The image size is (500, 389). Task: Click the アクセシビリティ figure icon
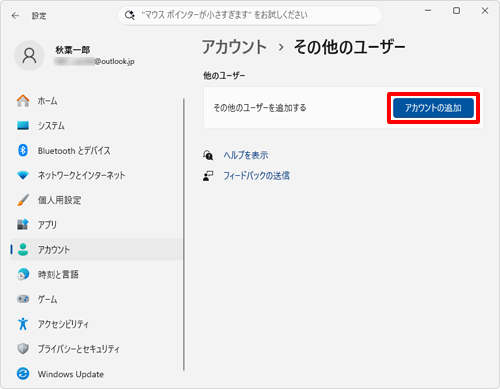(23, 324)
